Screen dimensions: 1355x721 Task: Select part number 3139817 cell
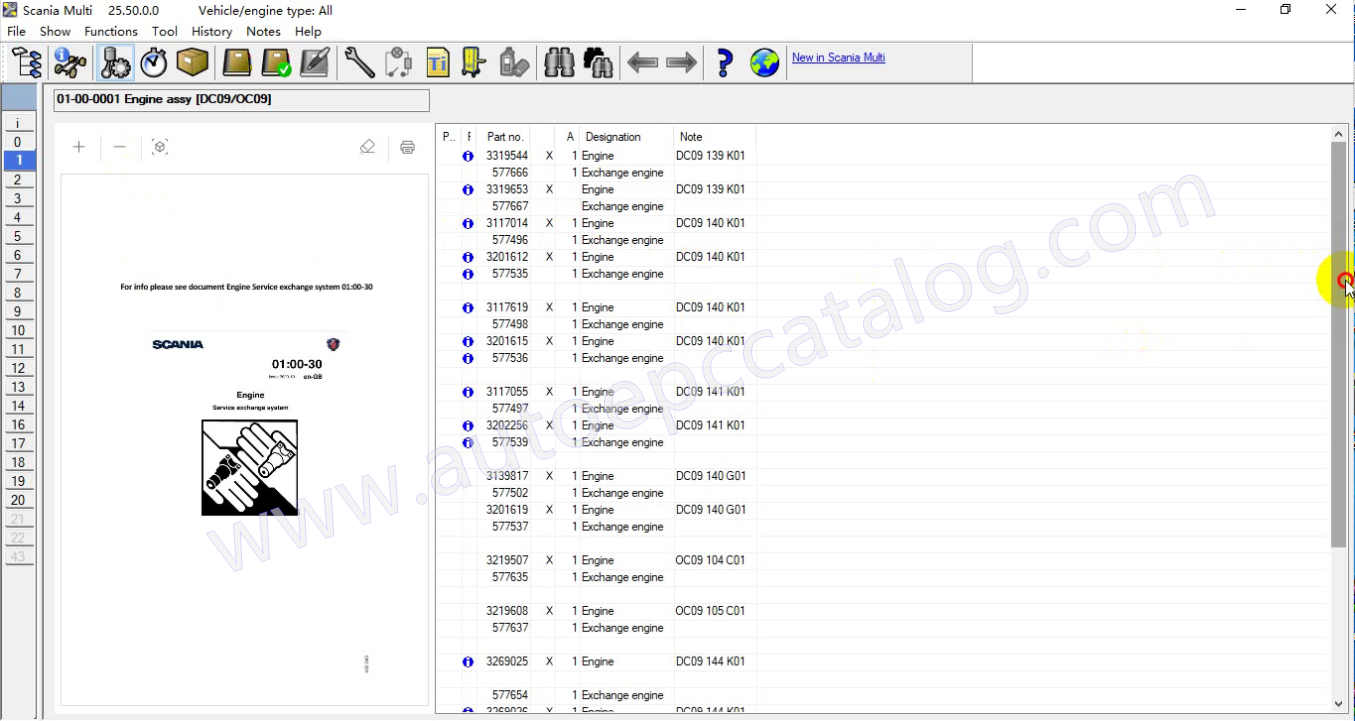[x=507, y=476]
